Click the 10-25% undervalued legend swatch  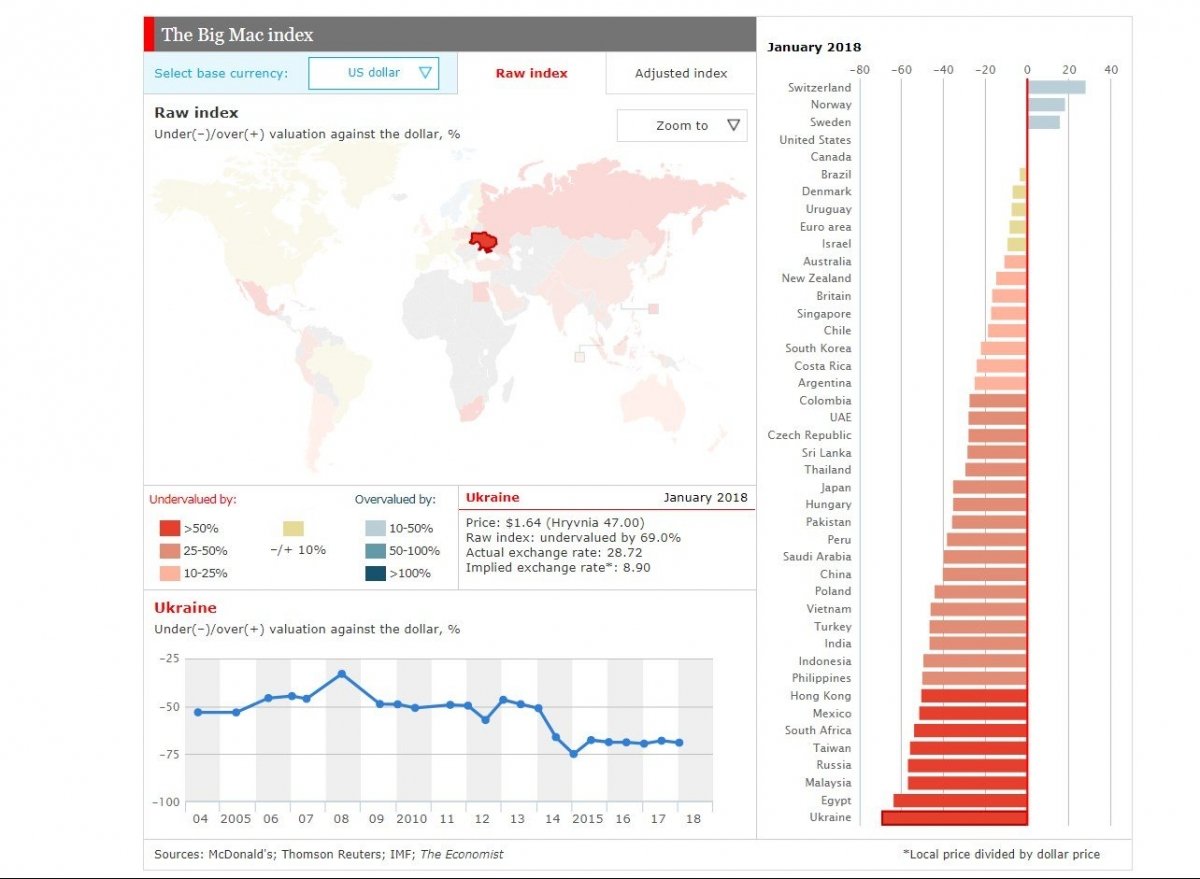click(x=169, y=573)
